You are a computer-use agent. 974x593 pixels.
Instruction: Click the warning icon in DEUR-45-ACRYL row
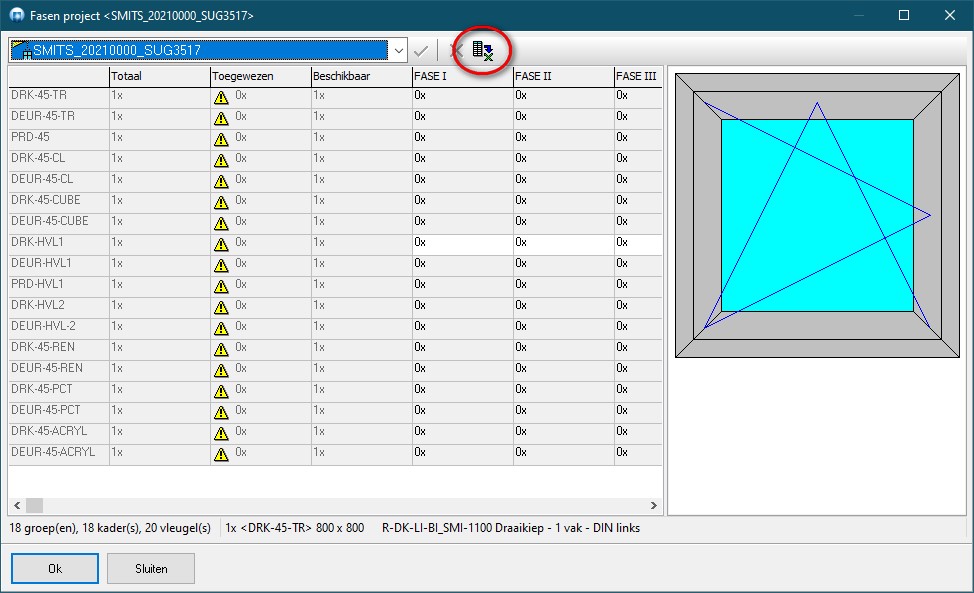point(221,455)
